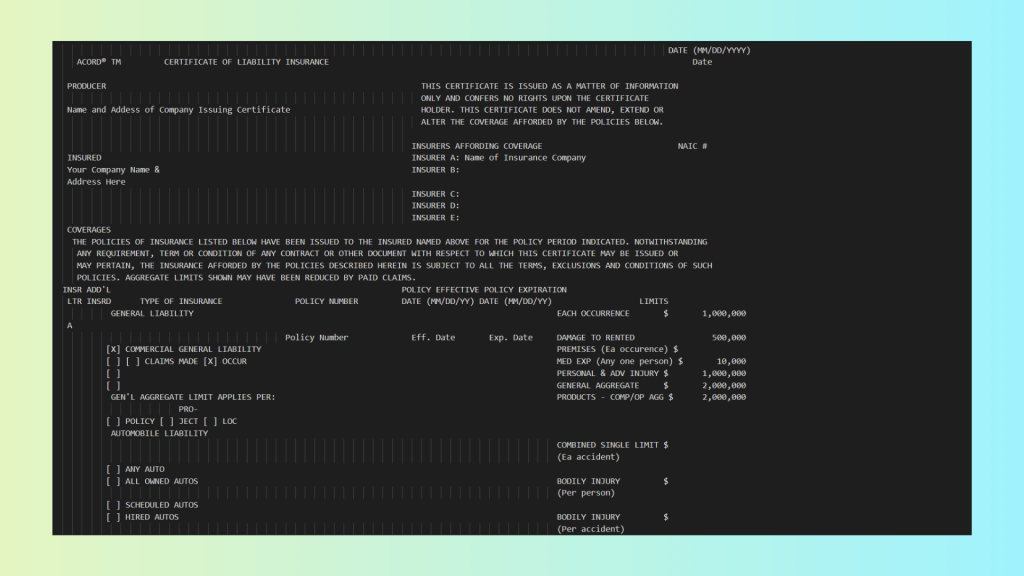Viewport: 1024px width, 576px height.
Task: Click the EACH OCCURRENCE 1,000,000 amount
Action: point(723,314)
